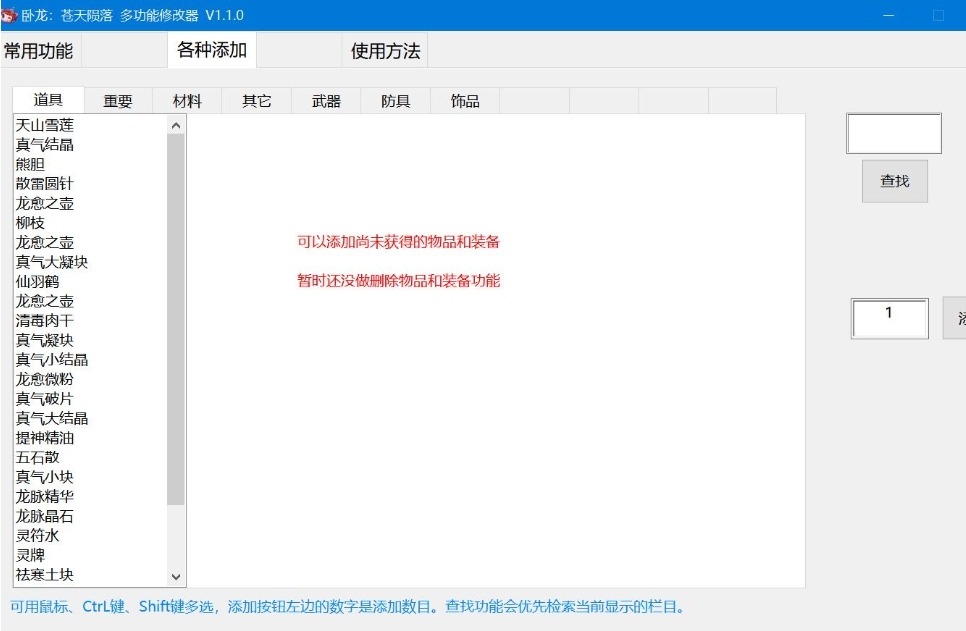Click the search text input box
Screen dimensions: 966x631
[x=893, y=134]
